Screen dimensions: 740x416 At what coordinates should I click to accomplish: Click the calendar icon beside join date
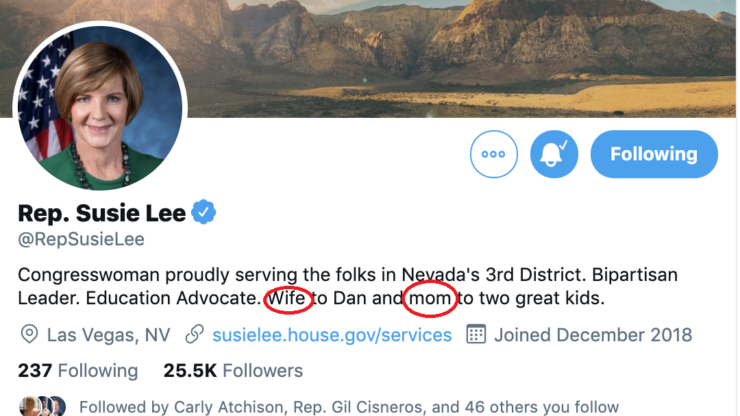coord(477,335)
